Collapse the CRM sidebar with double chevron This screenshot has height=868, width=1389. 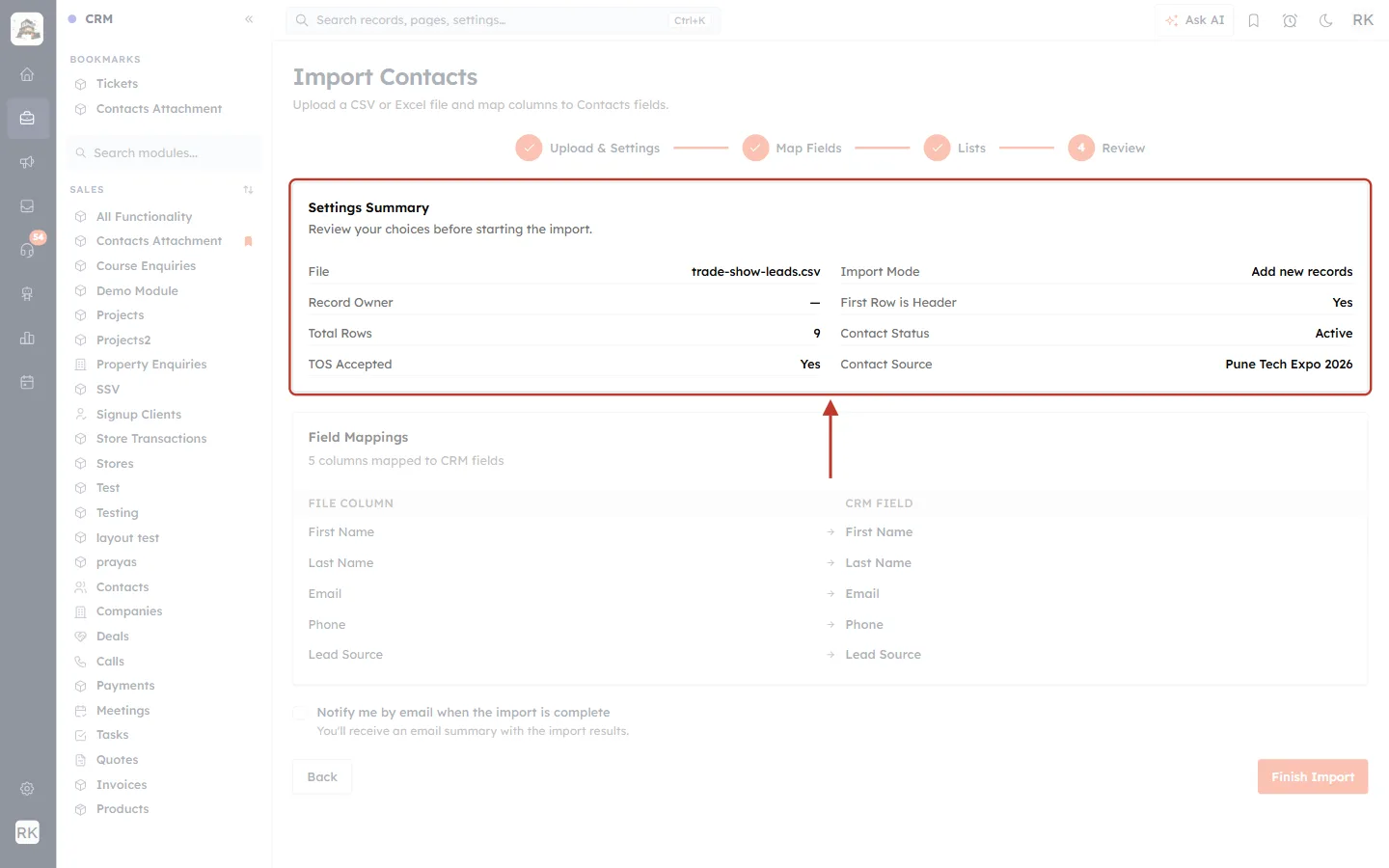click(249, 19)
